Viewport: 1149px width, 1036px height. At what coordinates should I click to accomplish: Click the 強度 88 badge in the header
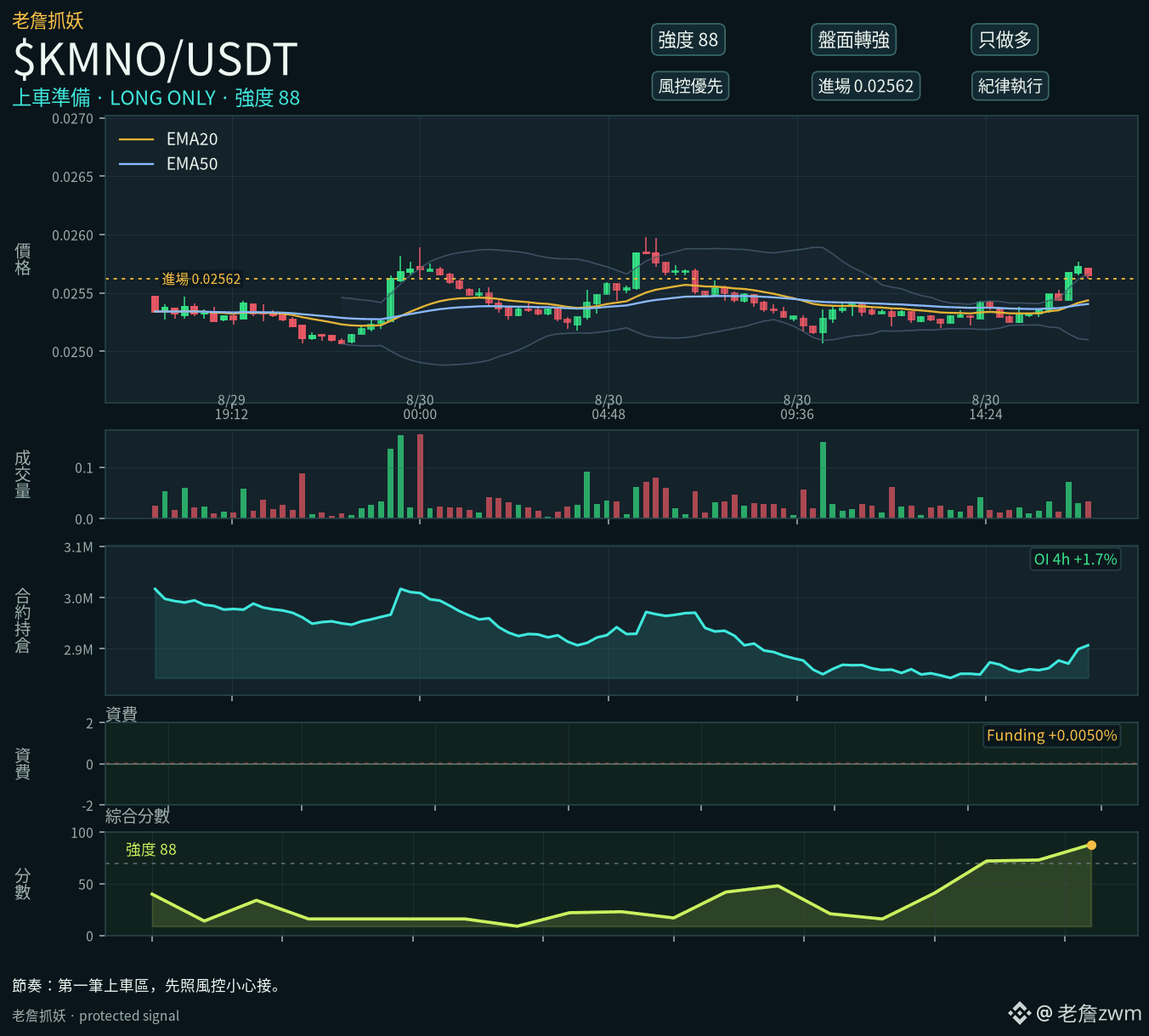click(x=688, y=40)
